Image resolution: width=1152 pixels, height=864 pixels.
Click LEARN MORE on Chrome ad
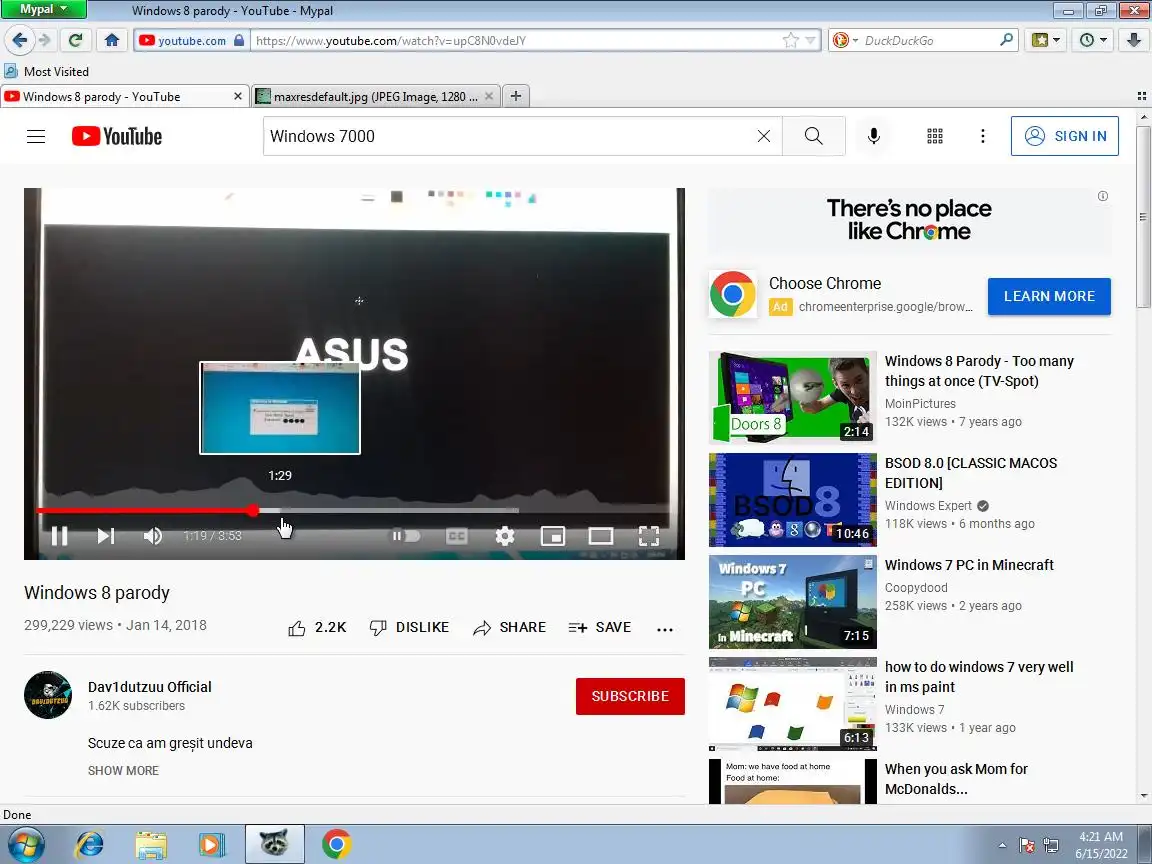1049,296
